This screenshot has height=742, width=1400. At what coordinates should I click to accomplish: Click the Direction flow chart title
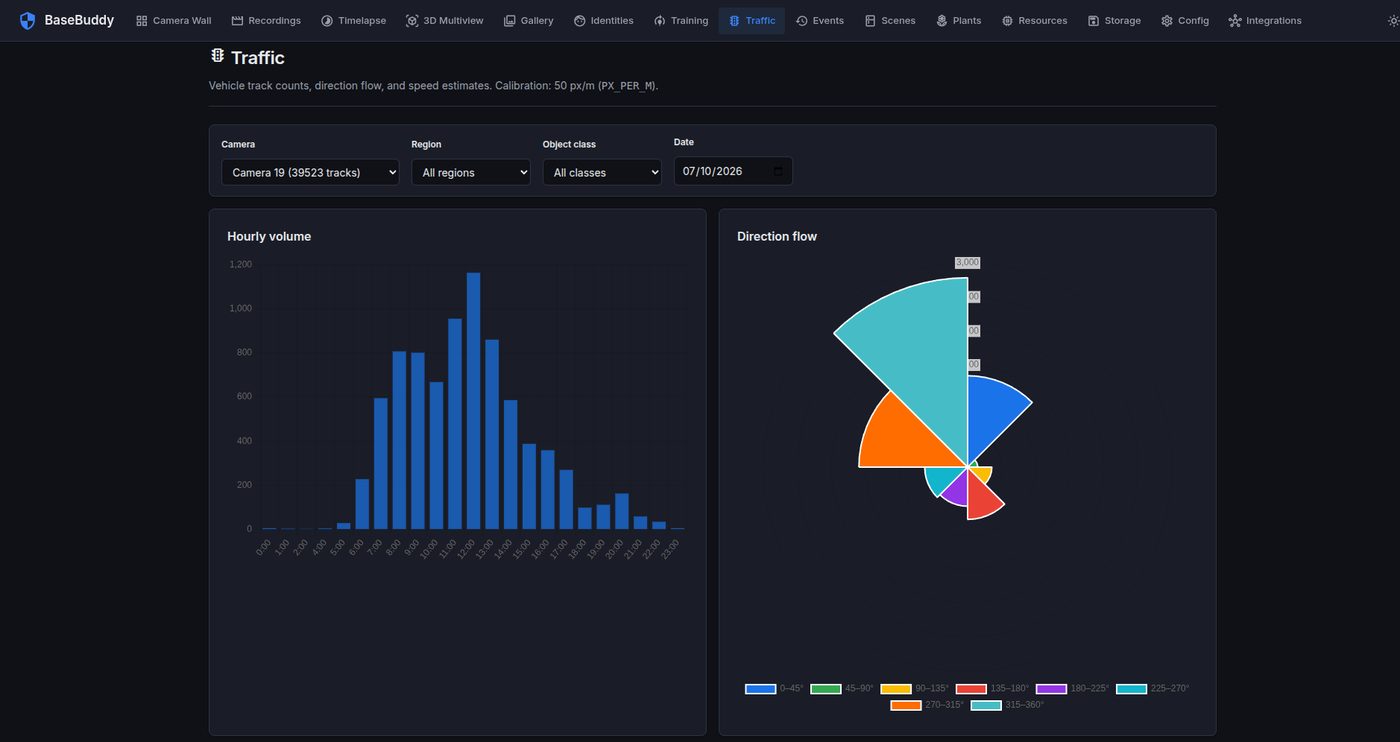(x=777, y=236)
